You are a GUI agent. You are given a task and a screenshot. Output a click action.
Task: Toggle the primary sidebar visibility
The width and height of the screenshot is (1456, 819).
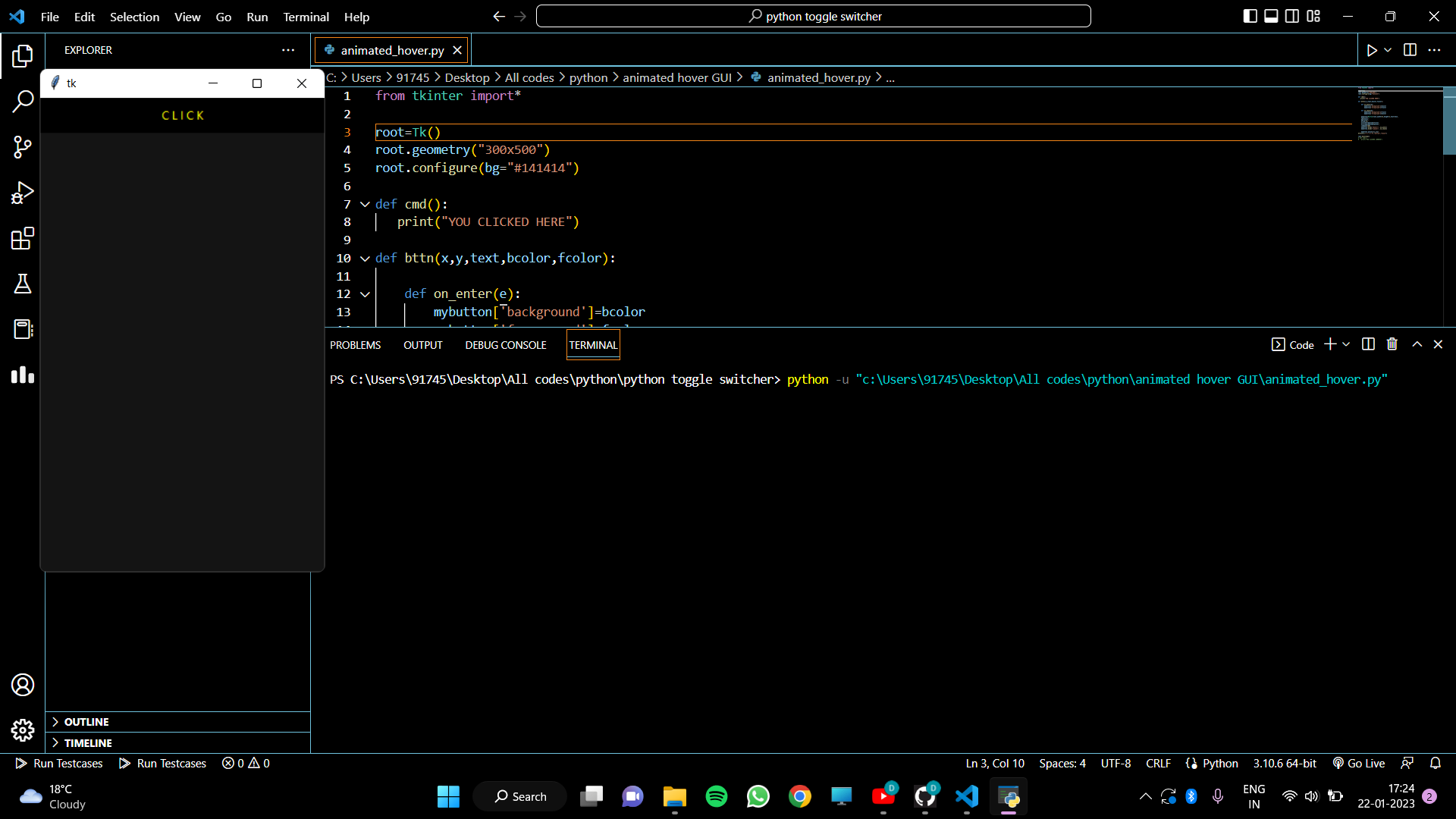[1250, 15]
